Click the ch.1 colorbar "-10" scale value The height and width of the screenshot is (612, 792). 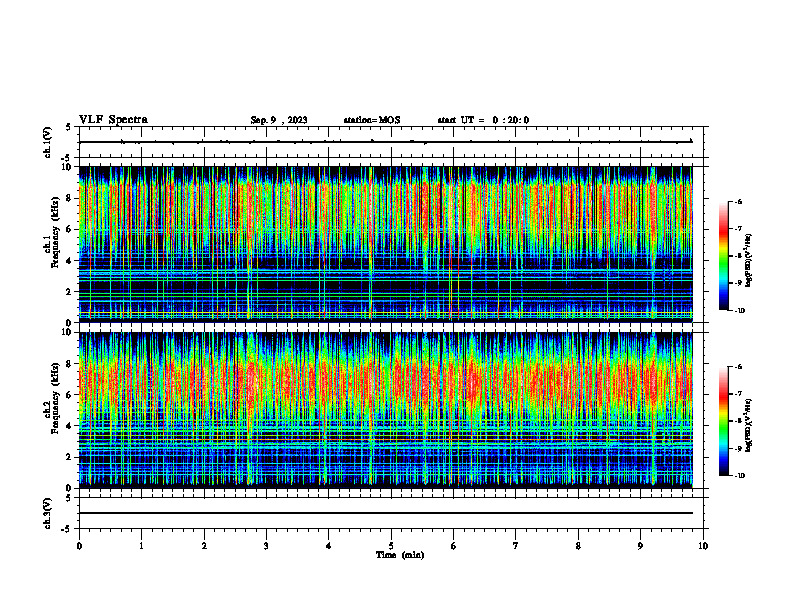point(739,311)
